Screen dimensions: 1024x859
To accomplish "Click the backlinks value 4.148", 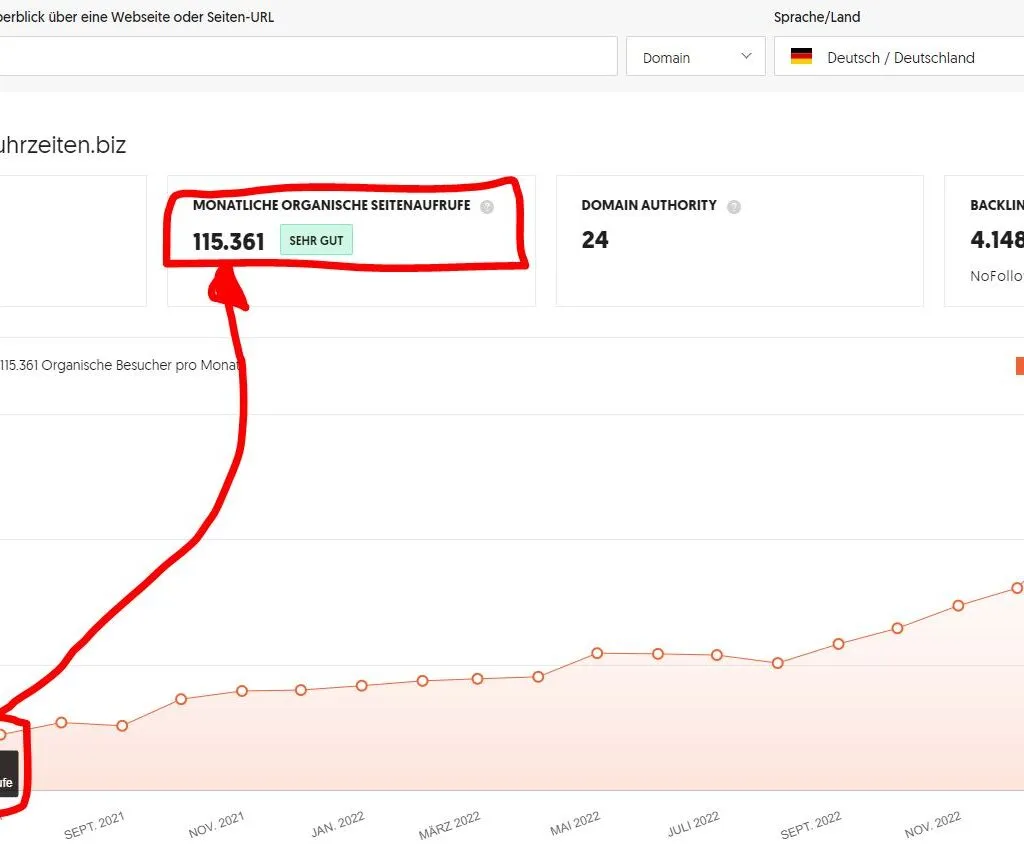I will [997, 240].
